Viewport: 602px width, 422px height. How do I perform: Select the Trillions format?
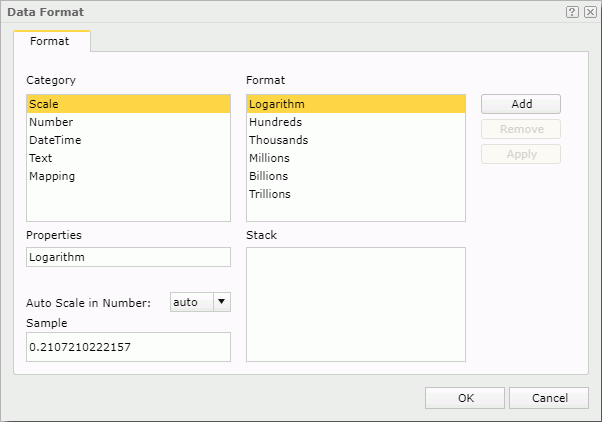(x=356, y=194)
